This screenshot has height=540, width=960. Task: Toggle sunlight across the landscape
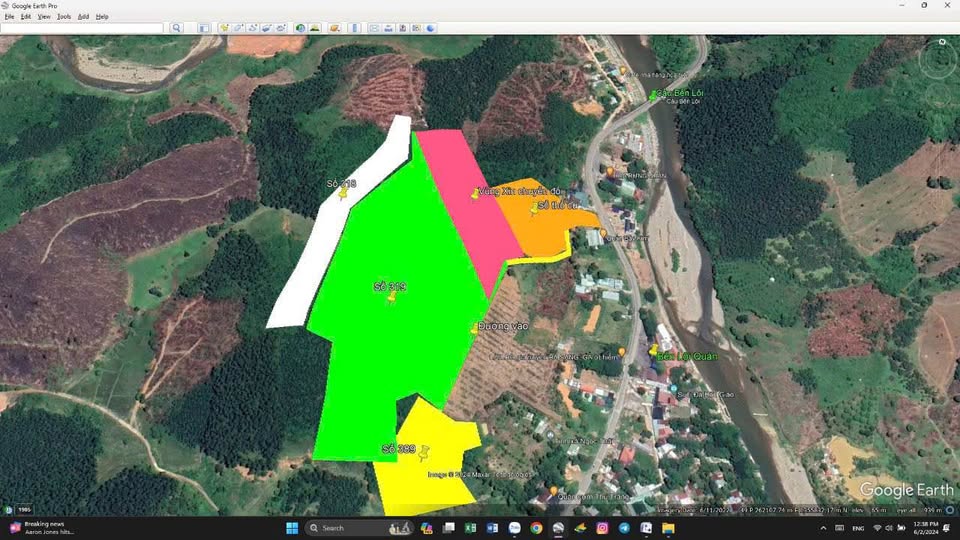tap(314, 28)
